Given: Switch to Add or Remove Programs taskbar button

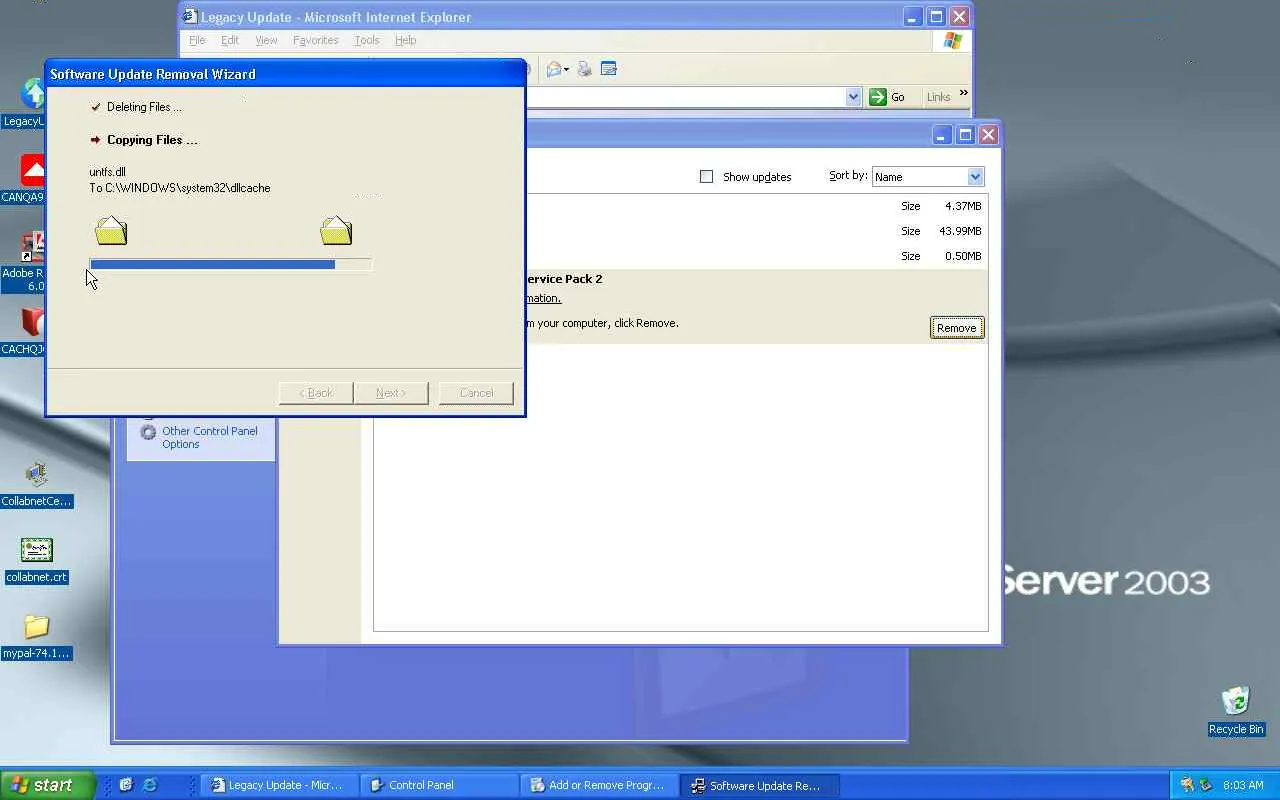Looking at the screenshot, I should coord(599,785).
